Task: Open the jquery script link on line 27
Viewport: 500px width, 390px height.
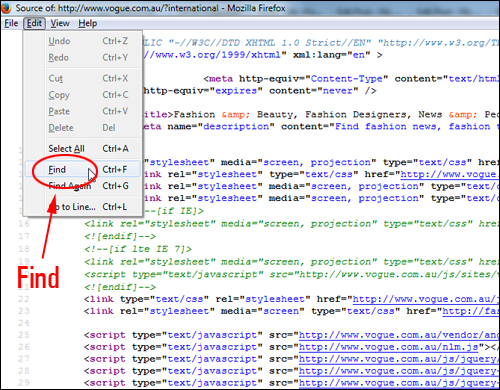Action: 399,359
